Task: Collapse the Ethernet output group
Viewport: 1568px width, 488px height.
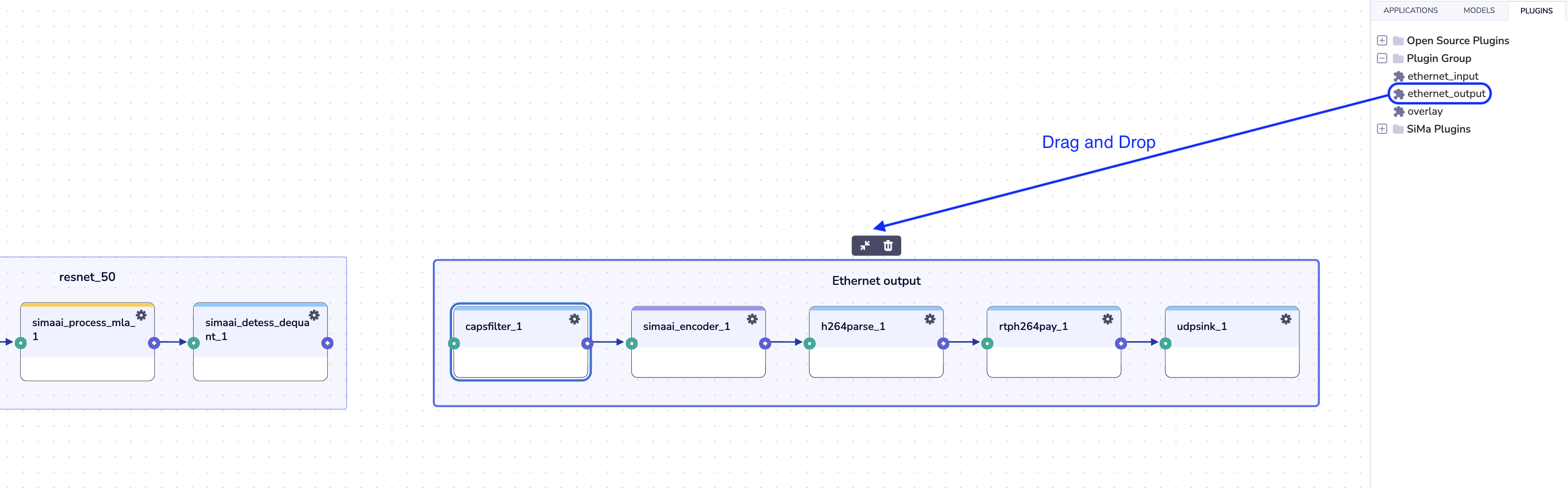Action: pyautogui.click(x=864, y=246)
